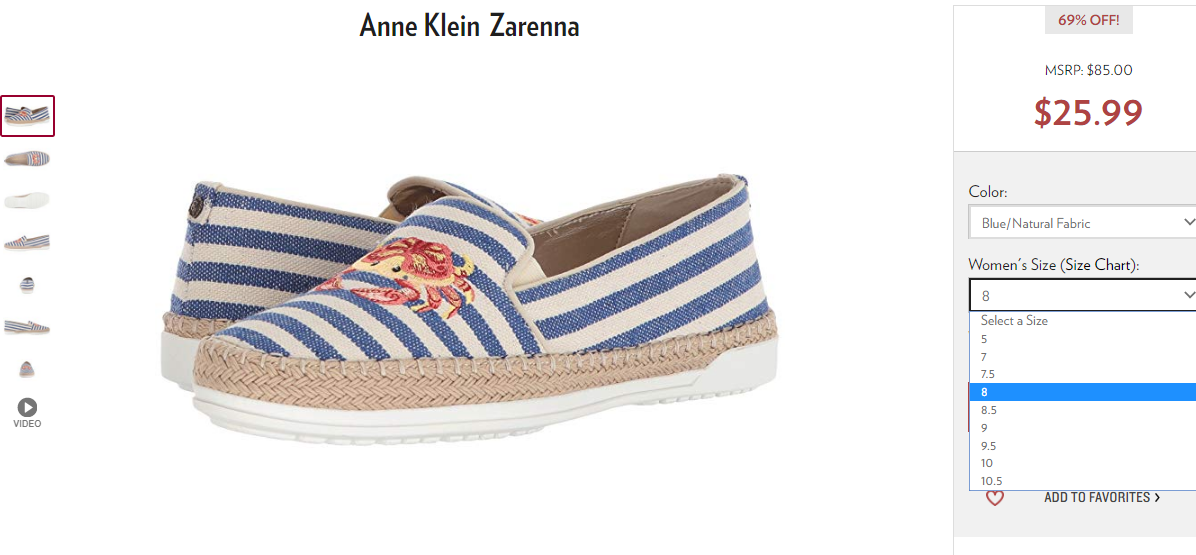Click the Add to Favorites link
The height and width of the screenshot is (555, 1196).
click(1102, 497)
